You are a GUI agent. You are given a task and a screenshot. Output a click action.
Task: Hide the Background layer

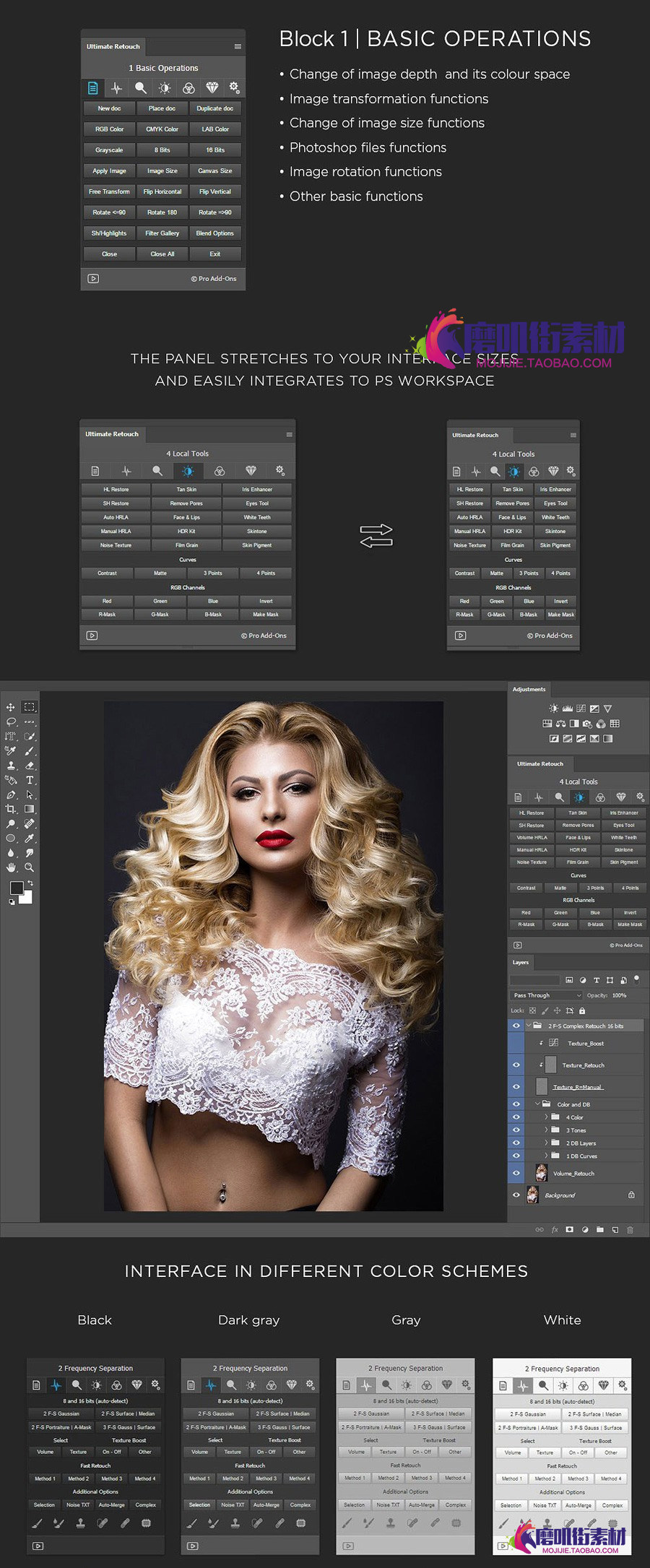point(516,1195)
